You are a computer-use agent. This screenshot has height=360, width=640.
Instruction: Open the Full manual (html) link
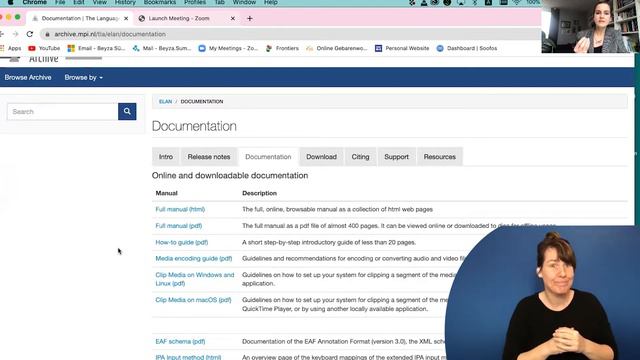pyautogui.click(x=180, y=209)
